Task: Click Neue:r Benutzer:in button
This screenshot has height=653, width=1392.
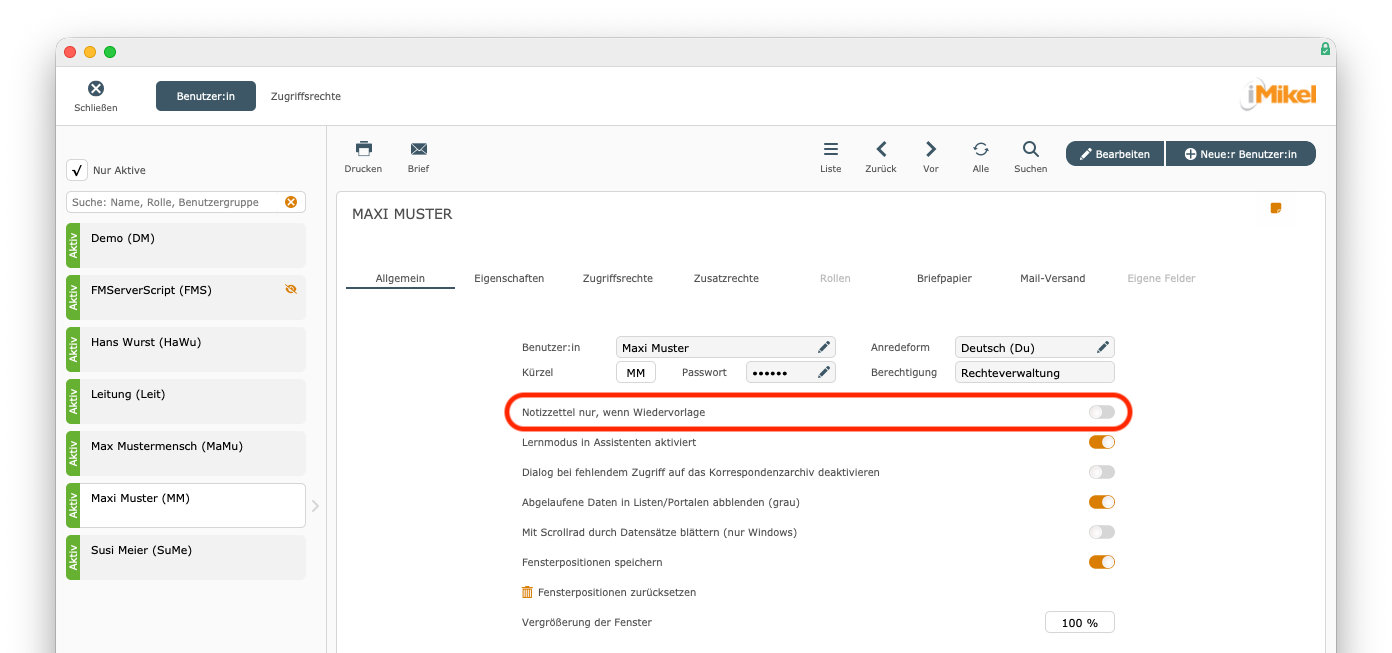Action: (1241, 154)
